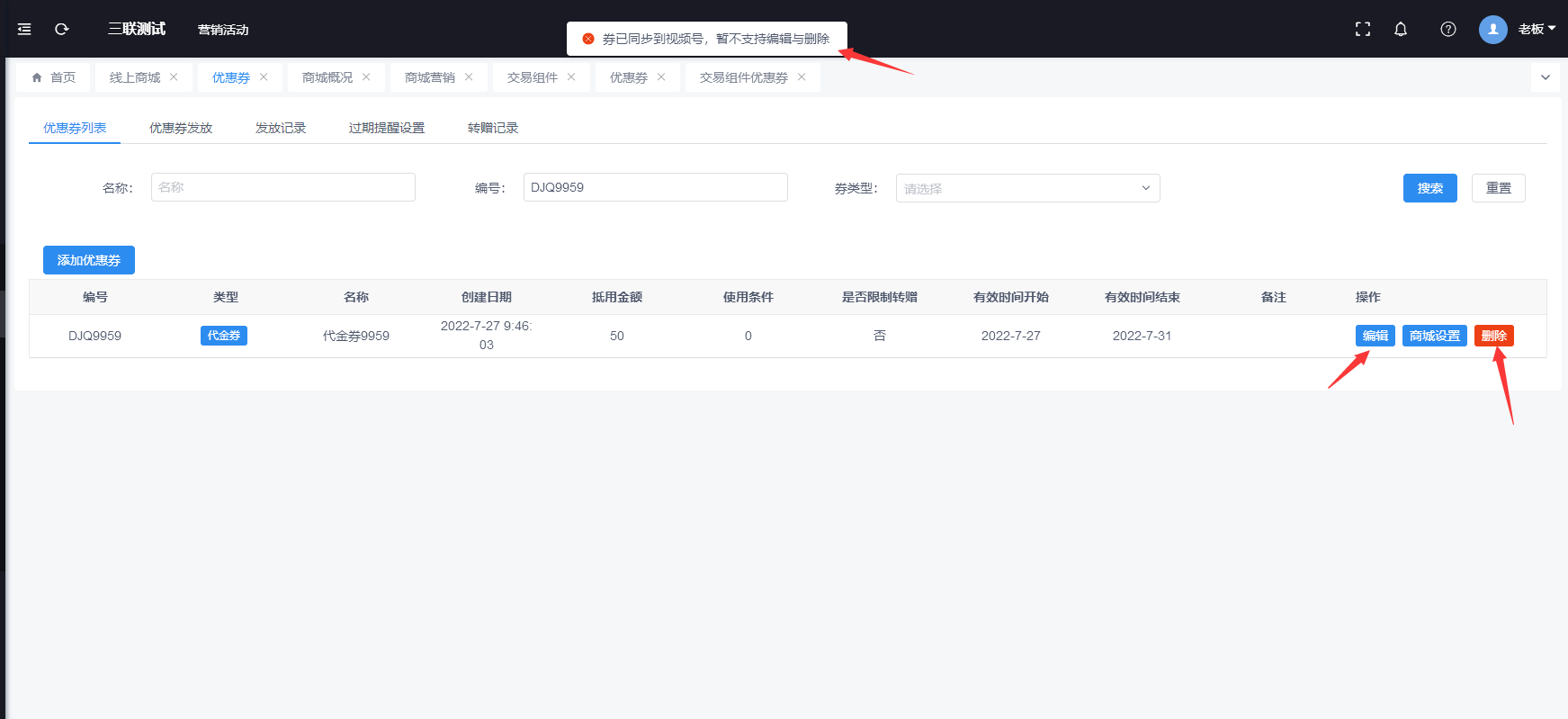Close the 交易组件 tab
1568x719 pixels.
coord(571,77)
